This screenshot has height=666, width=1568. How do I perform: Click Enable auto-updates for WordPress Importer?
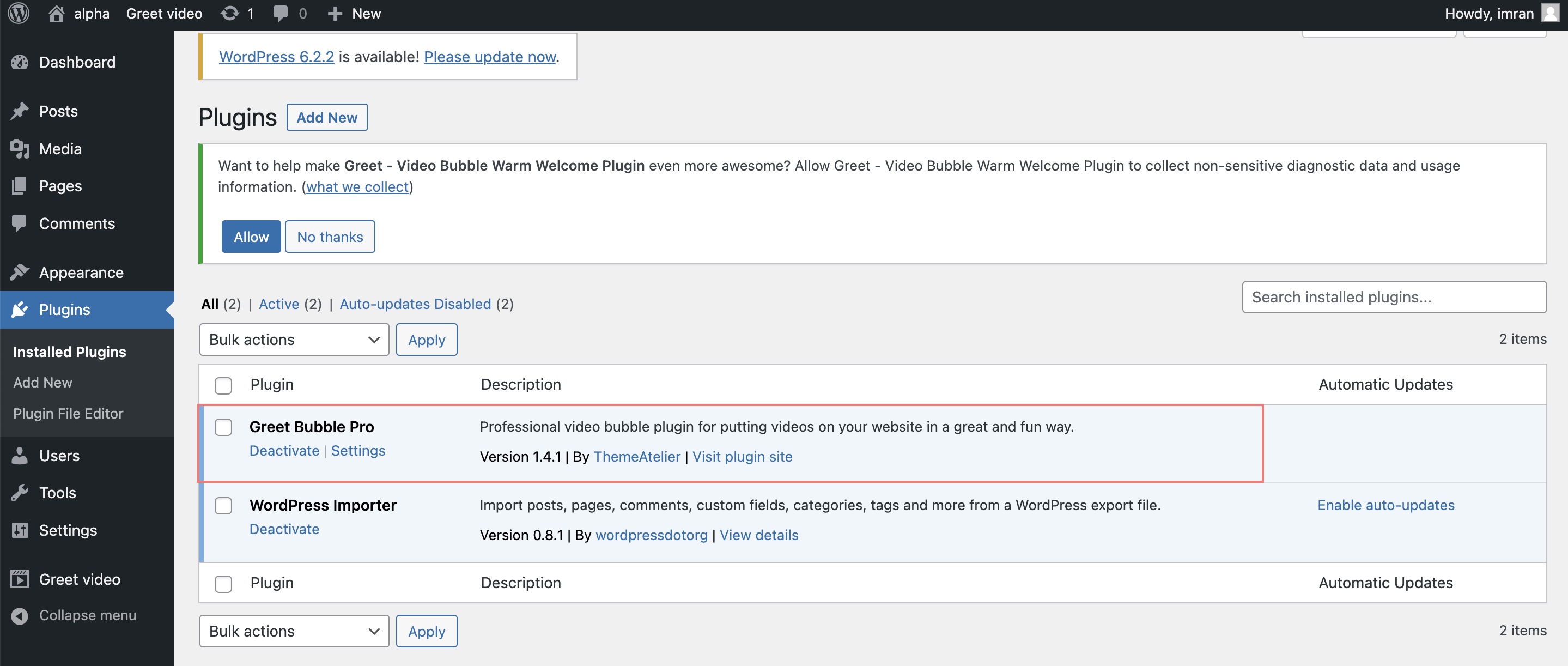coord(1385,505)
